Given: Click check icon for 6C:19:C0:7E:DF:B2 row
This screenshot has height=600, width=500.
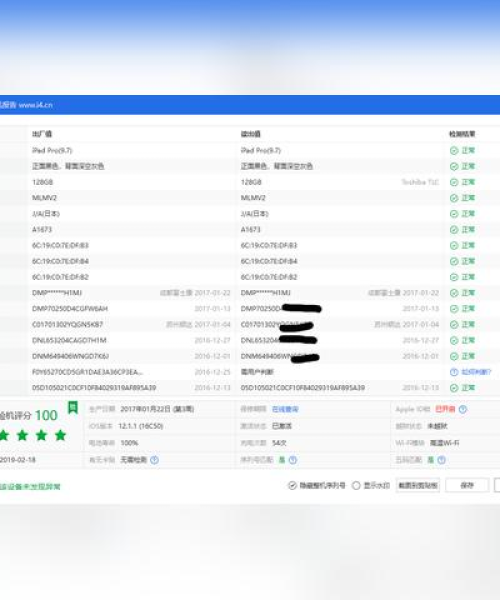Looking at the screenshot, I should 454,277.
